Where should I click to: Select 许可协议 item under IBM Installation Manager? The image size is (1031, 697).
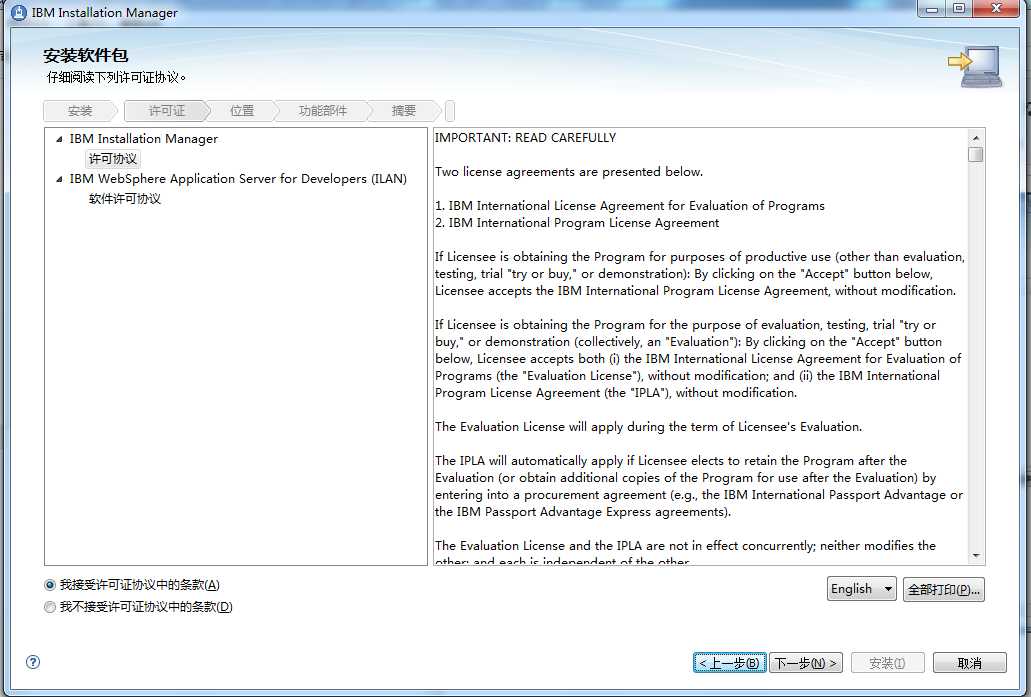click(112, 159)
